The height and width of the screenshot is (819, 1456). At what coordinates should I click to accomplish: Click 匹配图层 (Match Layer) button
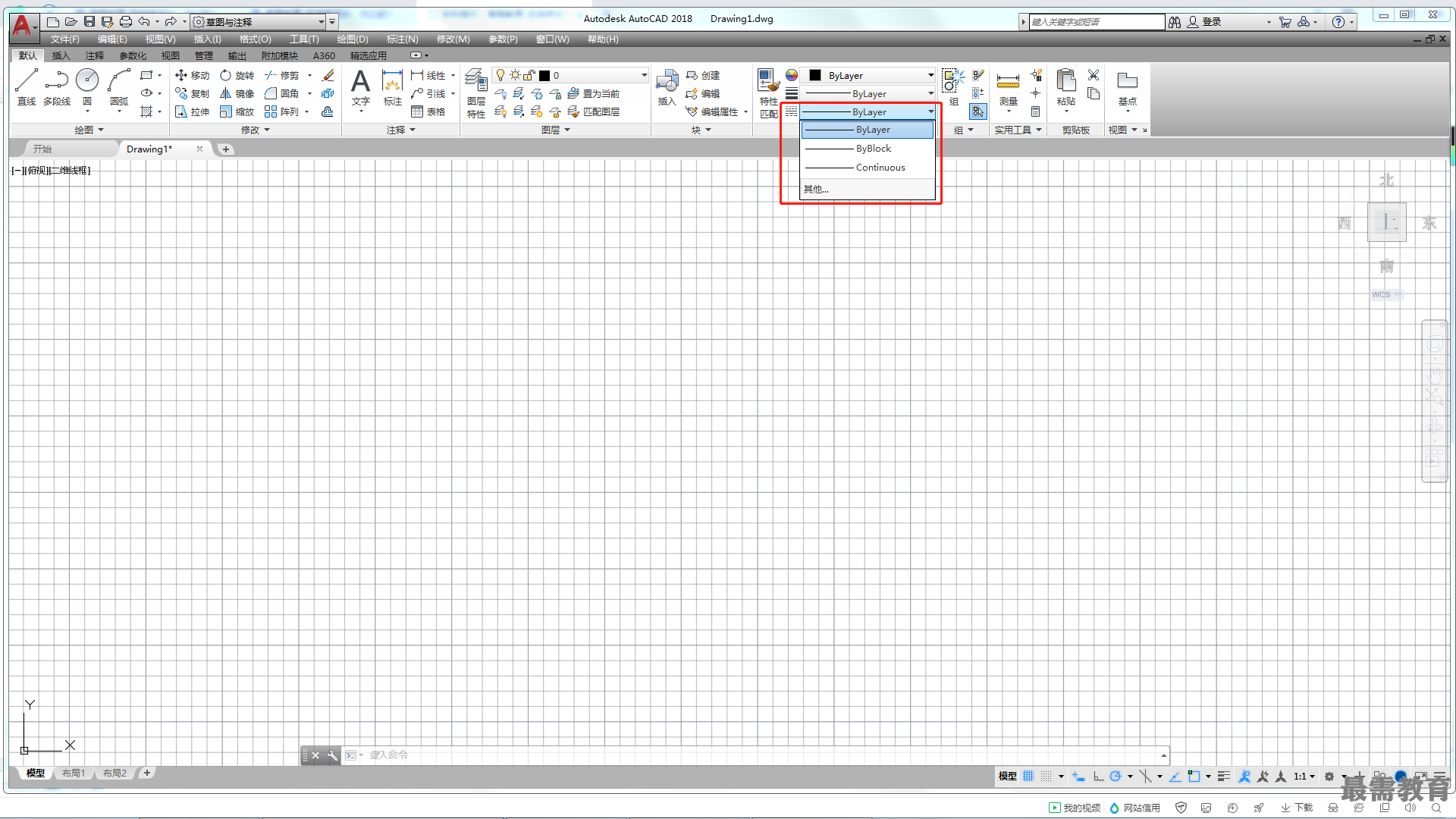click(x=594, y=111)
